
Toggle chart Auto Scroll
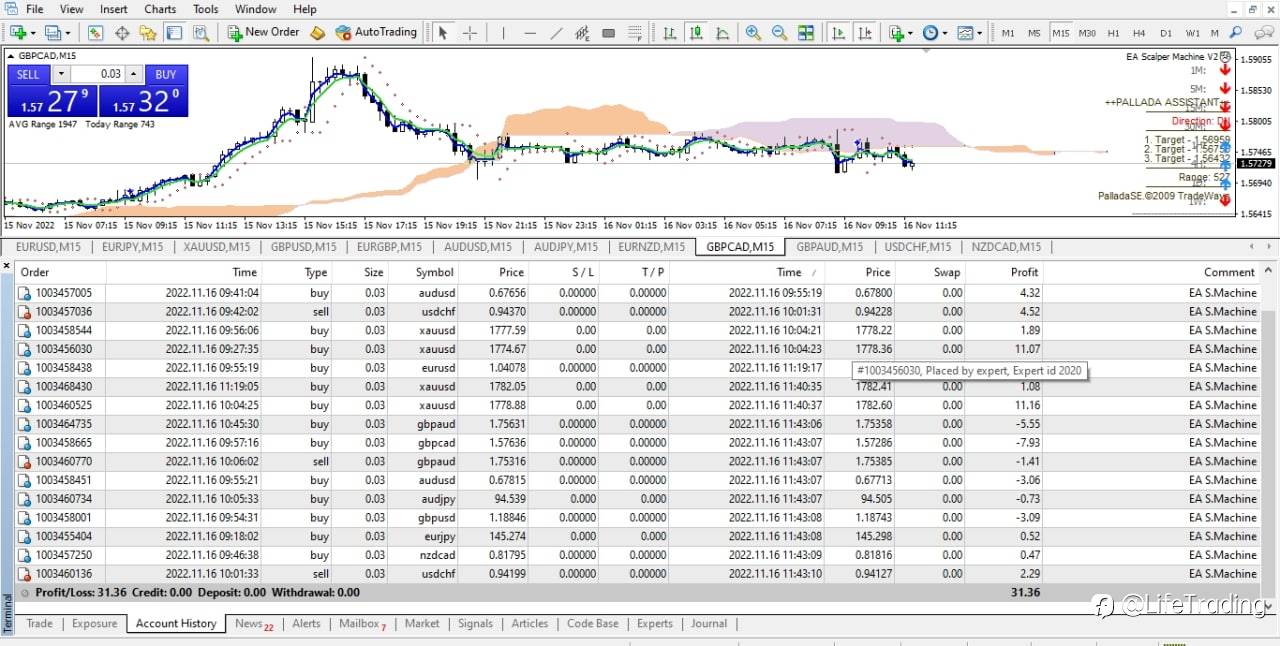pos(838,33)
